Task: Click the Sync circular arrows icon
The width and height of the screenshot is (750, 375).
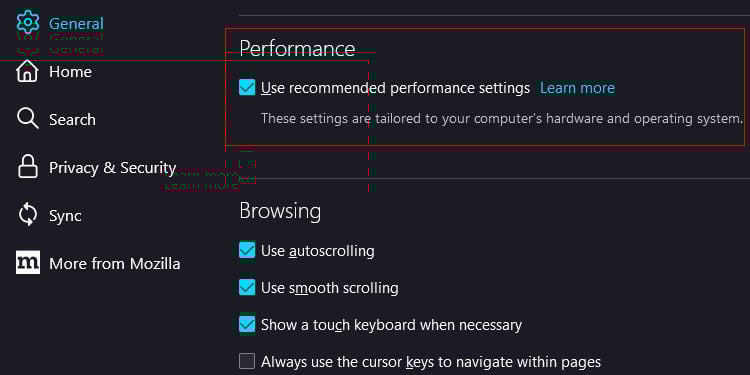Action: (x=27, y=215)
